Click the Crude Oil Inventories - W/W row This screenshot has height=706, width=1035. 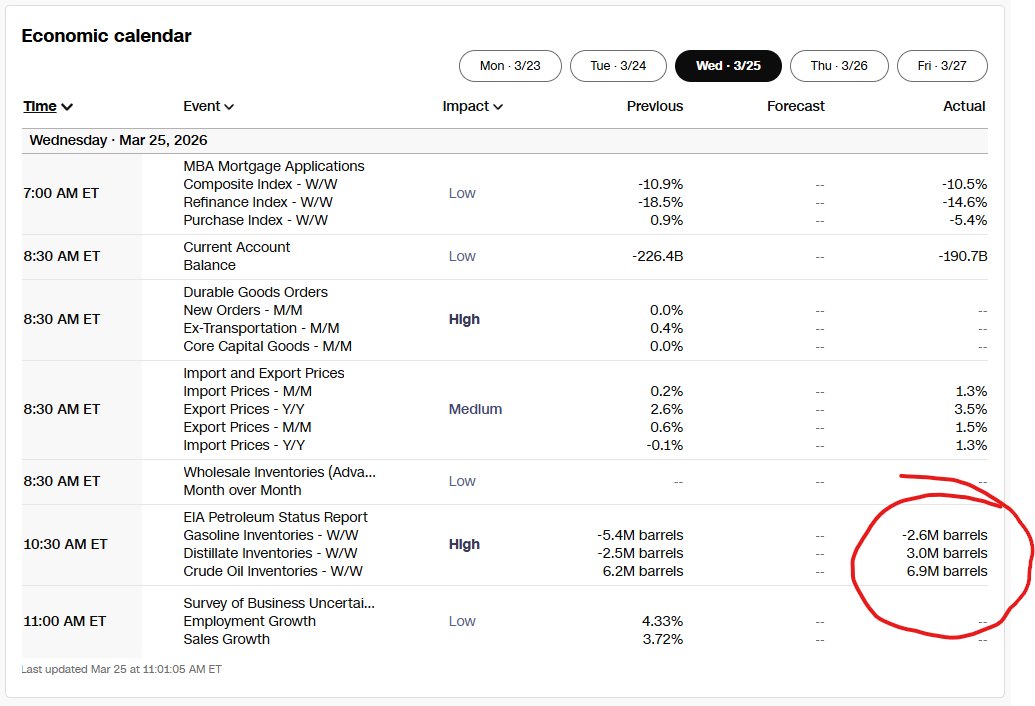[273, 571]
